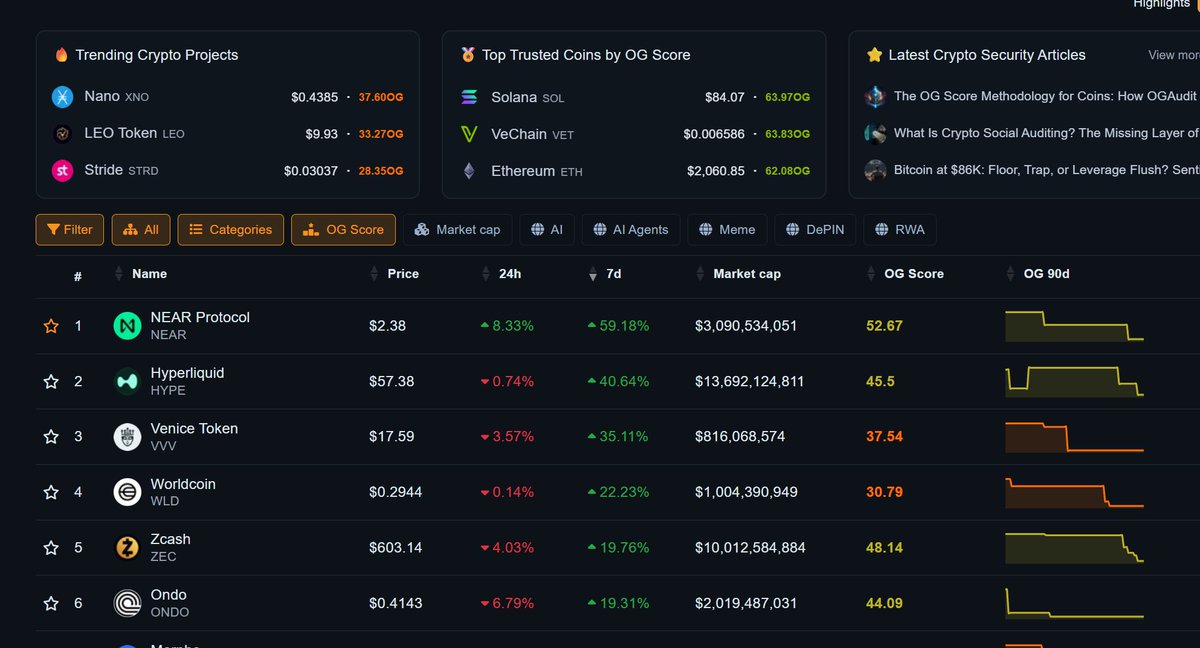Viewport: 1200px width, 648px height.
Task: Favorite Worldcoin with the star
Action: (x=51, y=492)
